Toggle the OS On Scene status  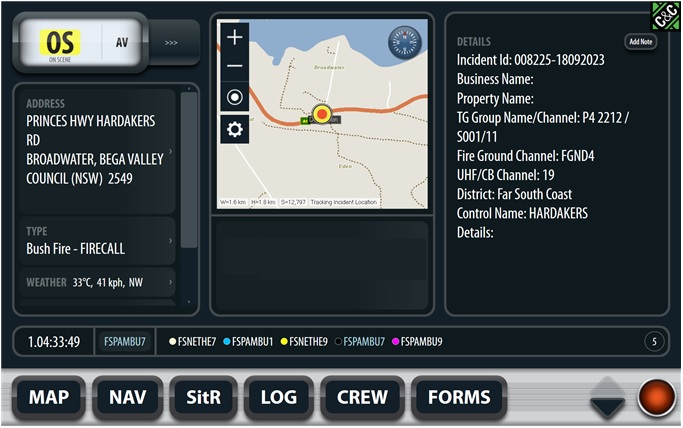coord(60,43)
